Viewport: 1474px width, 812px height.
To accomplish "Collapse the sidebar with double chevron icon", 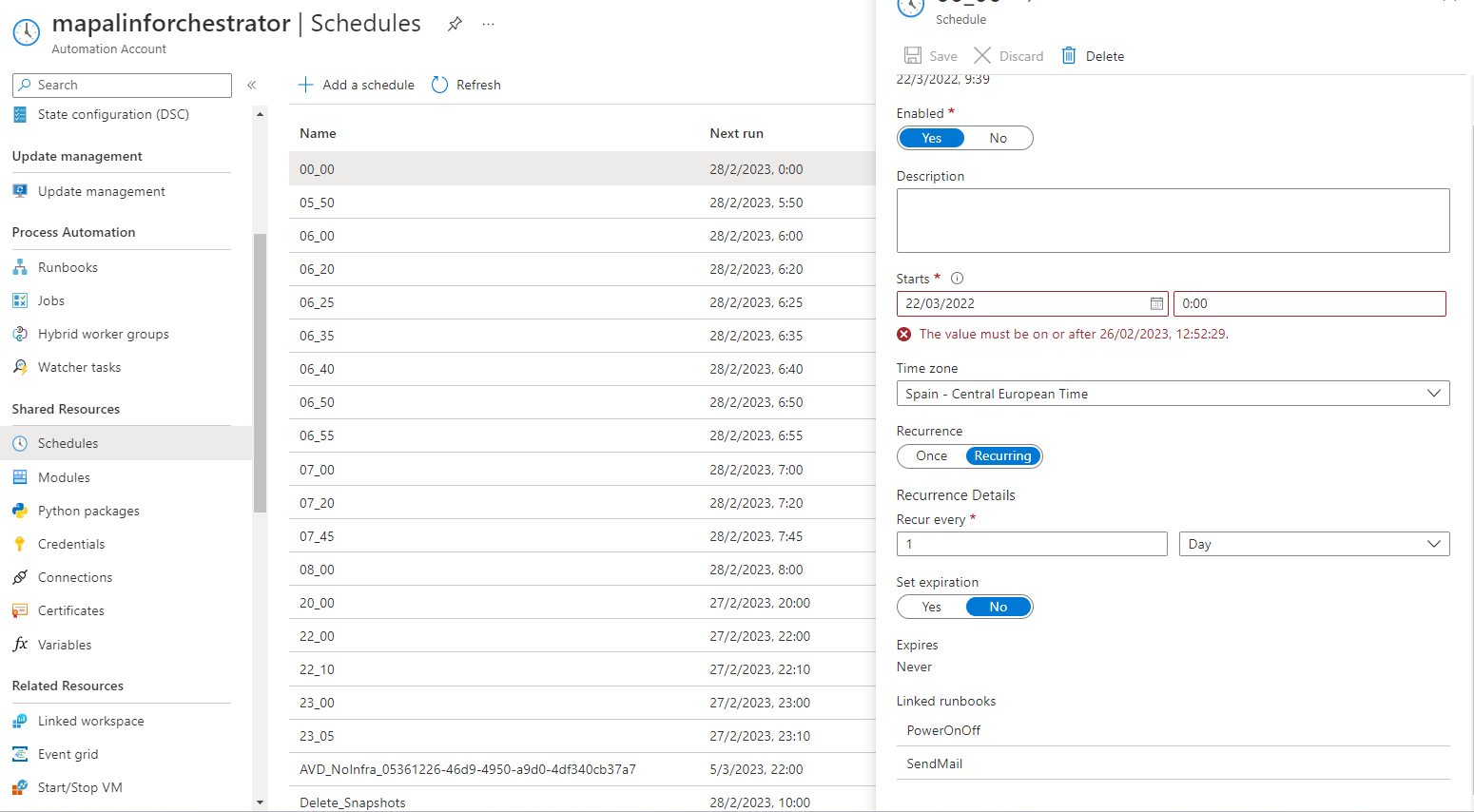I will point(252,85).
